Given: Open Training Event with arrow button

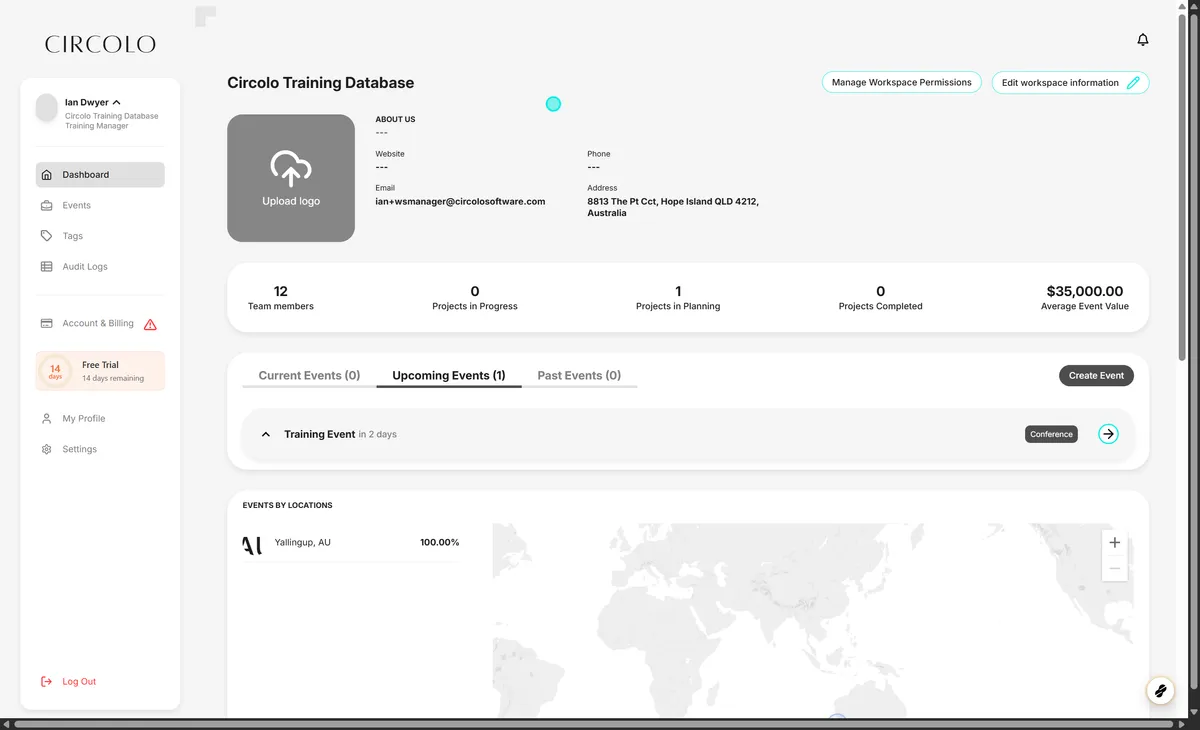Looking at the screenshot, I should coord(1108,434).
